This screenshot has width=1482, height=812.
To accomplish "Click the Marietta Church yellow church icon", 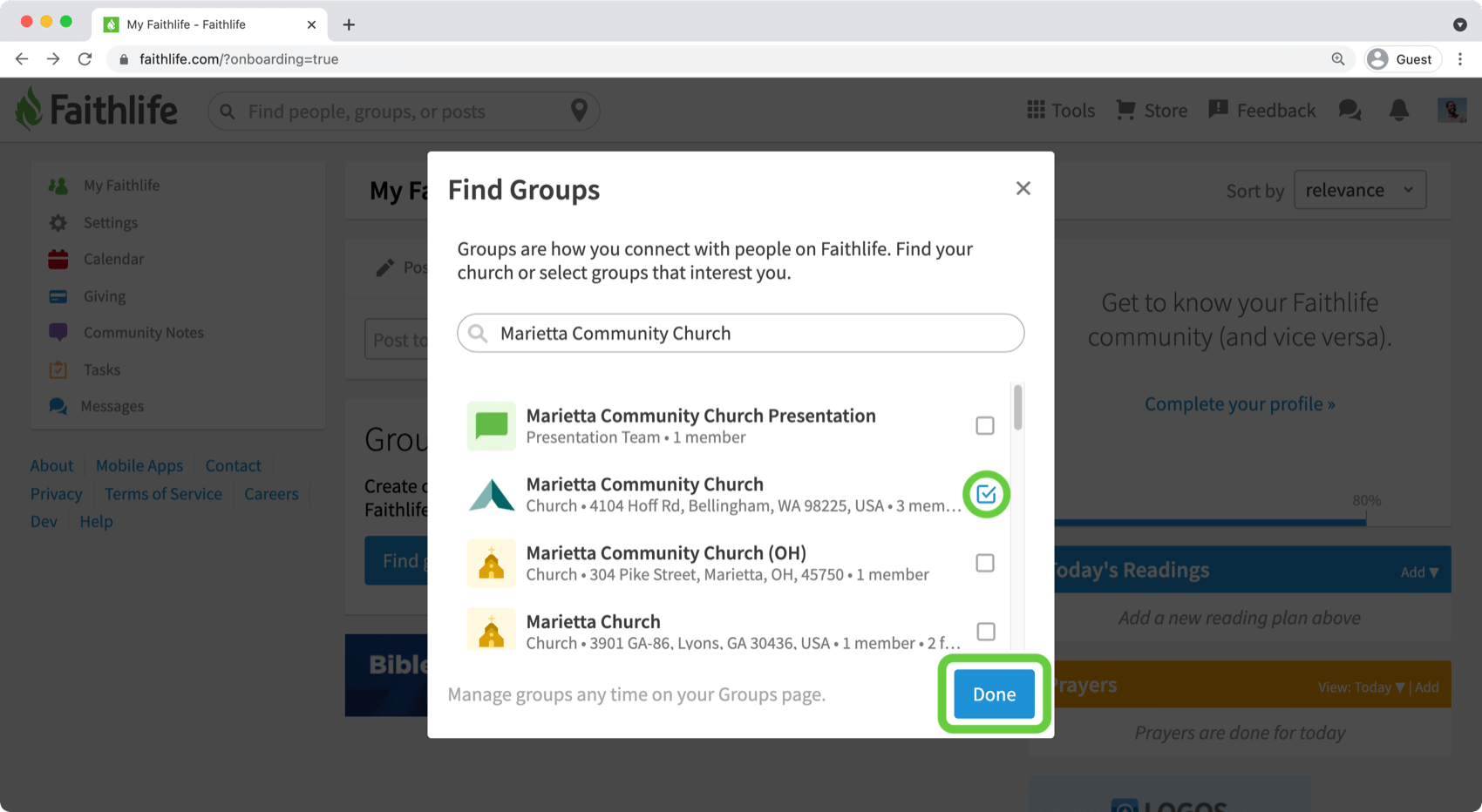I will click(x=492, y=629).
